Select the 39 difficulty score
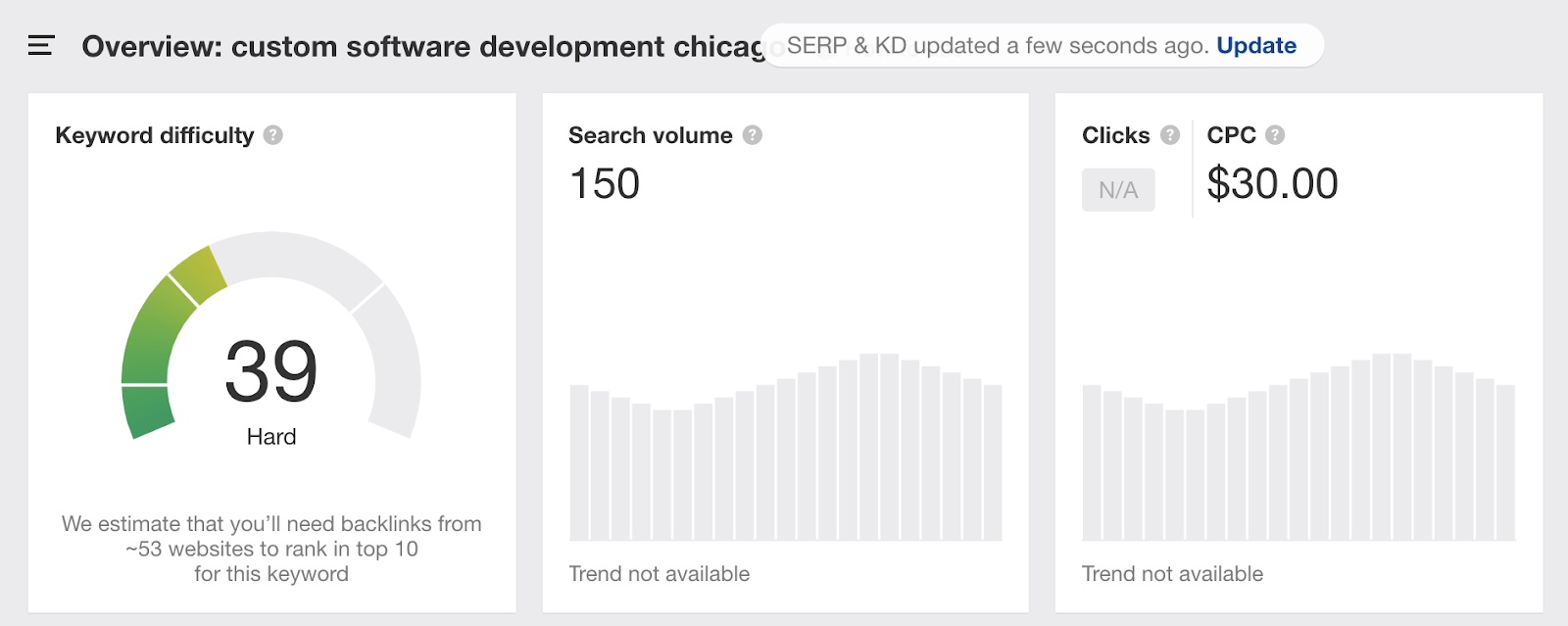This screenshot has height=626, width=1568. click(271, 371)
